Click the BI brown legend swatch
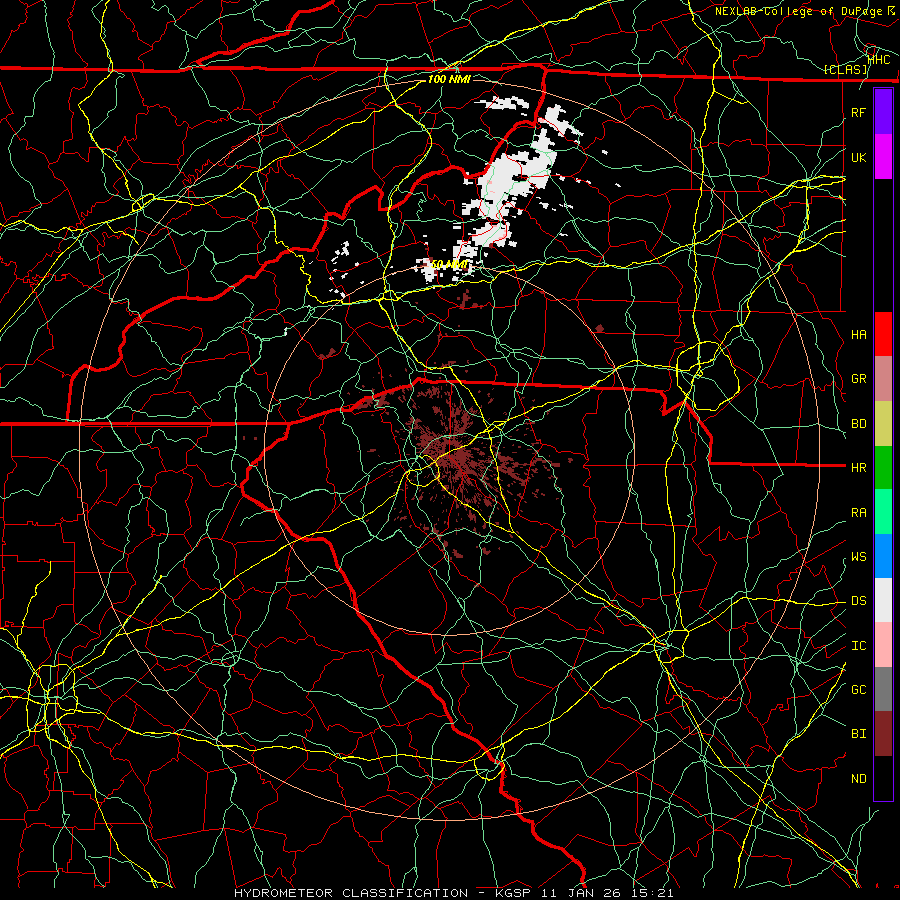Viewport: 900px width, 900px height. click(883, 734)
